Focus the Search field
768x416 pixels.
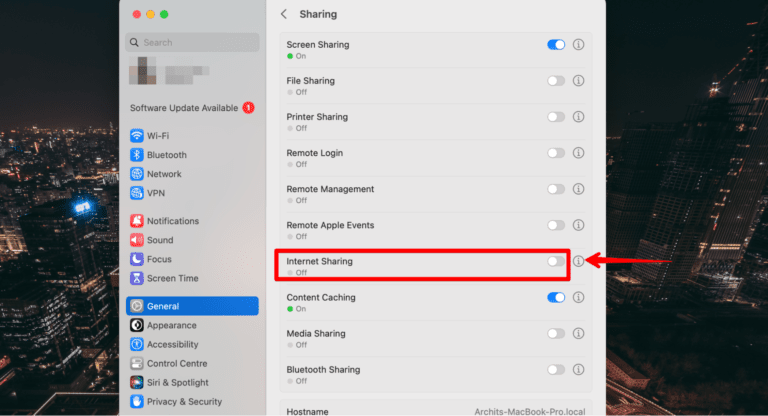[x=192, y=43]
